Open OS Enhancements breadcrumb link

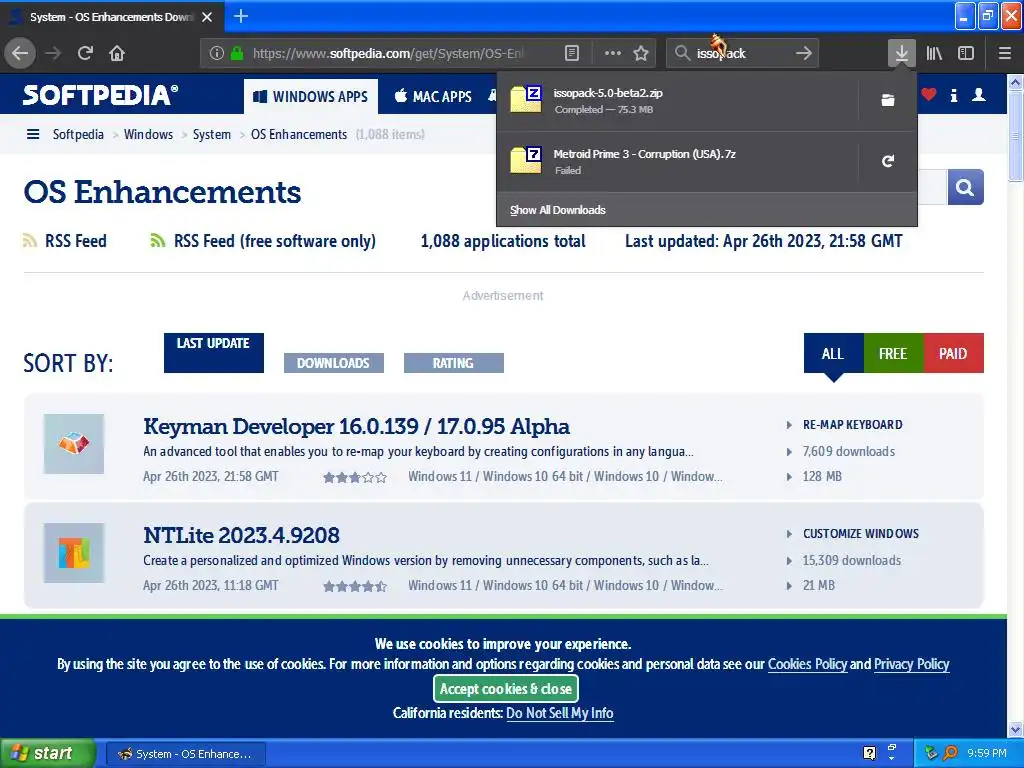pos(299,135)
